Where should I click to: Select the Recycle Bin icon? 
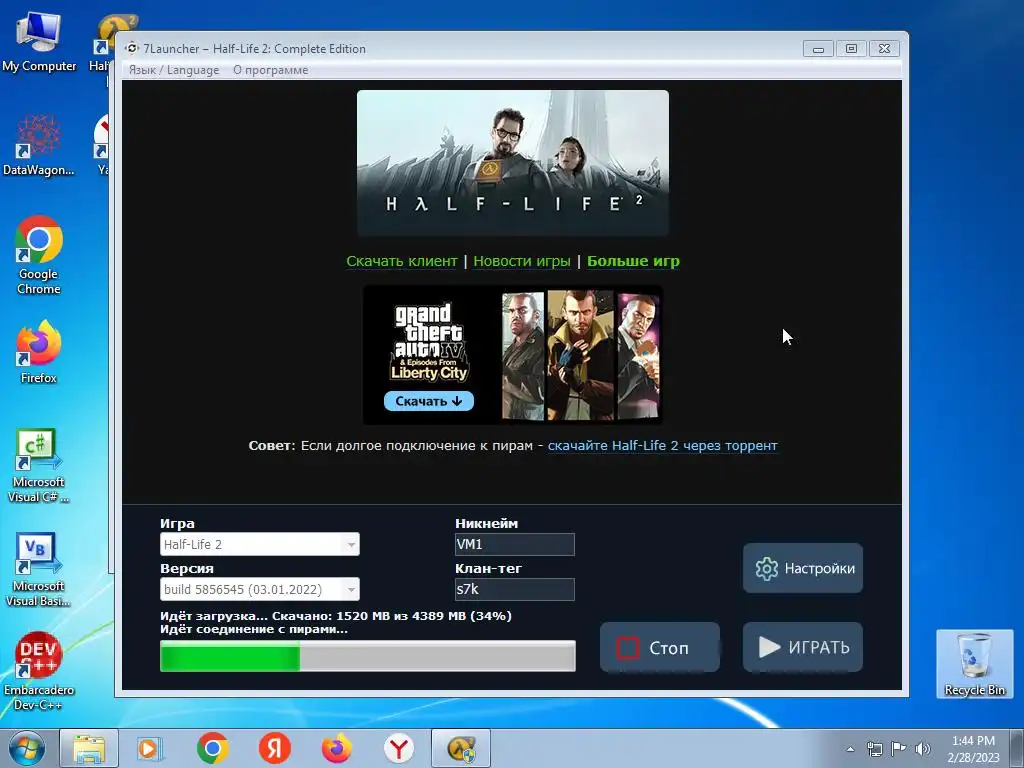coord(974,664)
